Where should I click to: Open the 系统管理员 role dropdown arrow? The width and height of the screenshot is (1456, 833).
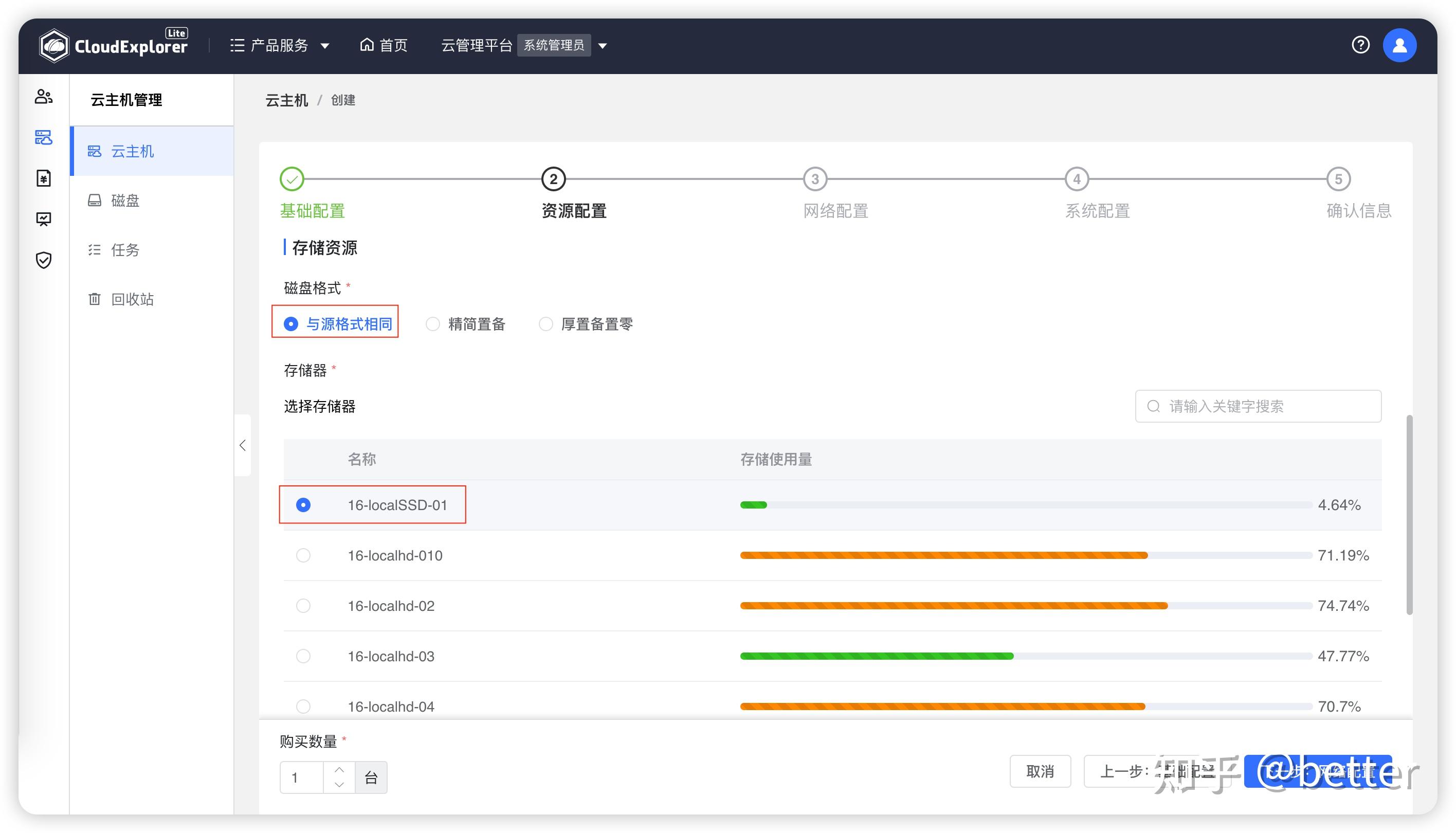point(602,45)
